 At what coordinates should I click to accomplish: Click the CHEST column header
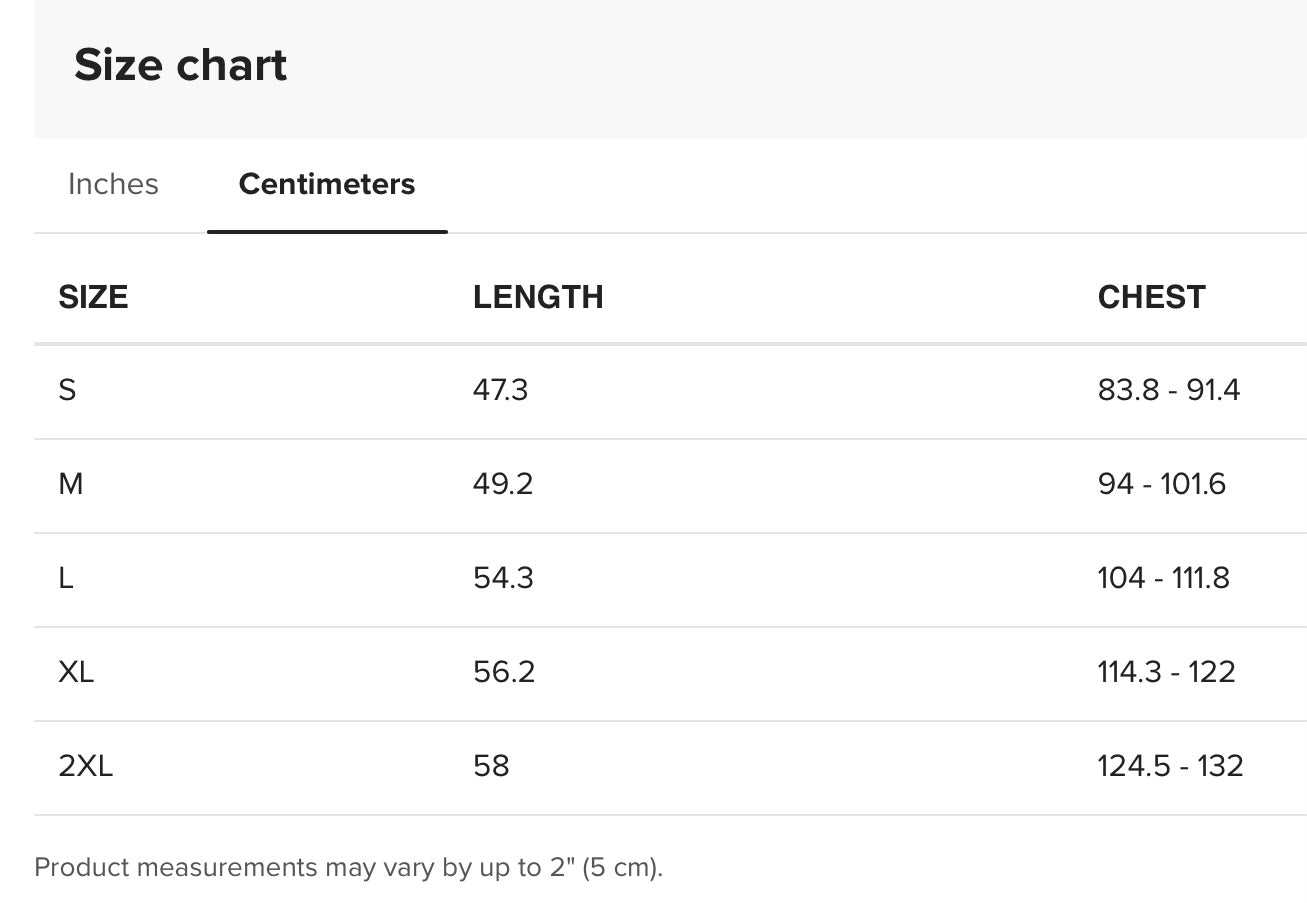pos(1151,297)
